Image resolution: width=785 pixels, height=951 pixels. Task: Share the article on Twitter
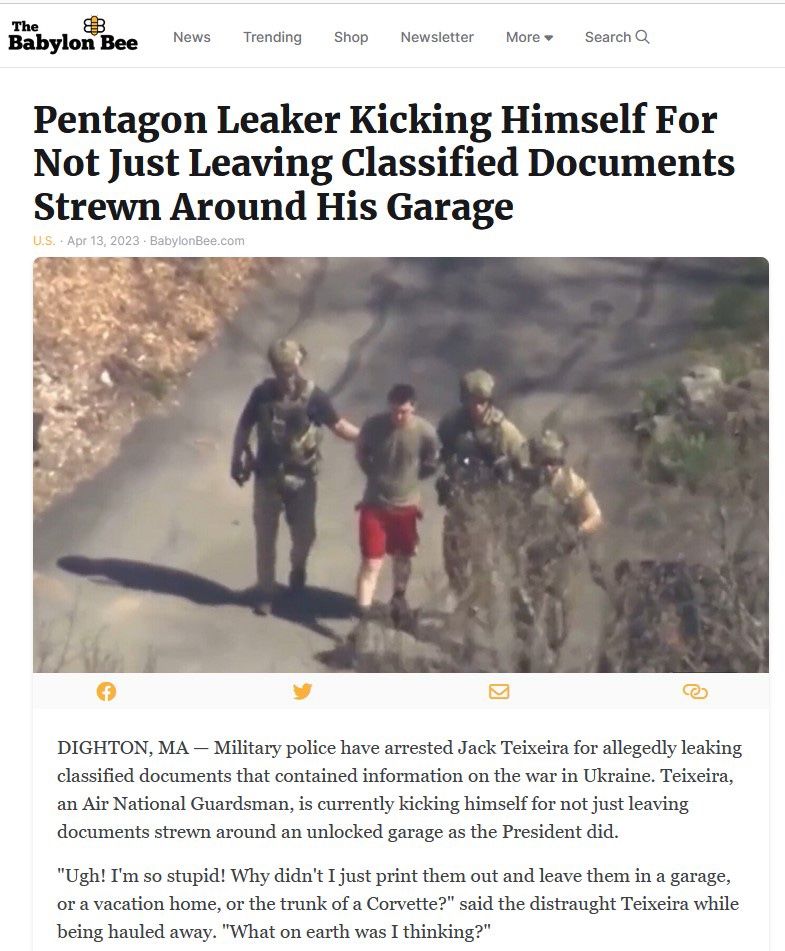point(302,691)
